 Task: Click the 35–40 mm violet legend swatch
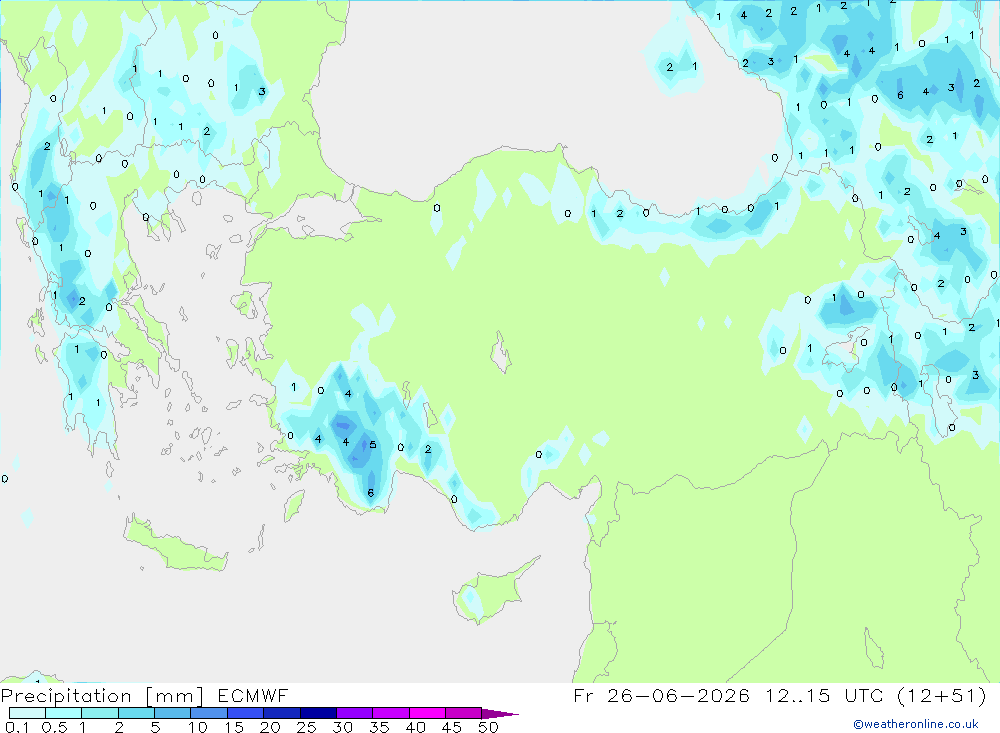pyautogui.click(x=390, y=713)
